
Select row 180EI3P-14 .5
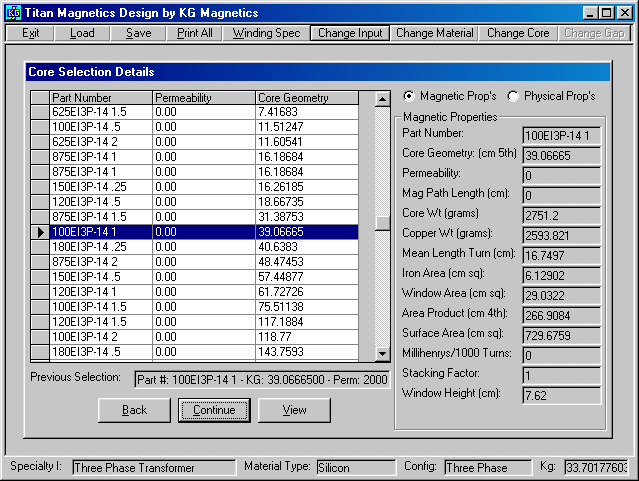click(195, 352)
